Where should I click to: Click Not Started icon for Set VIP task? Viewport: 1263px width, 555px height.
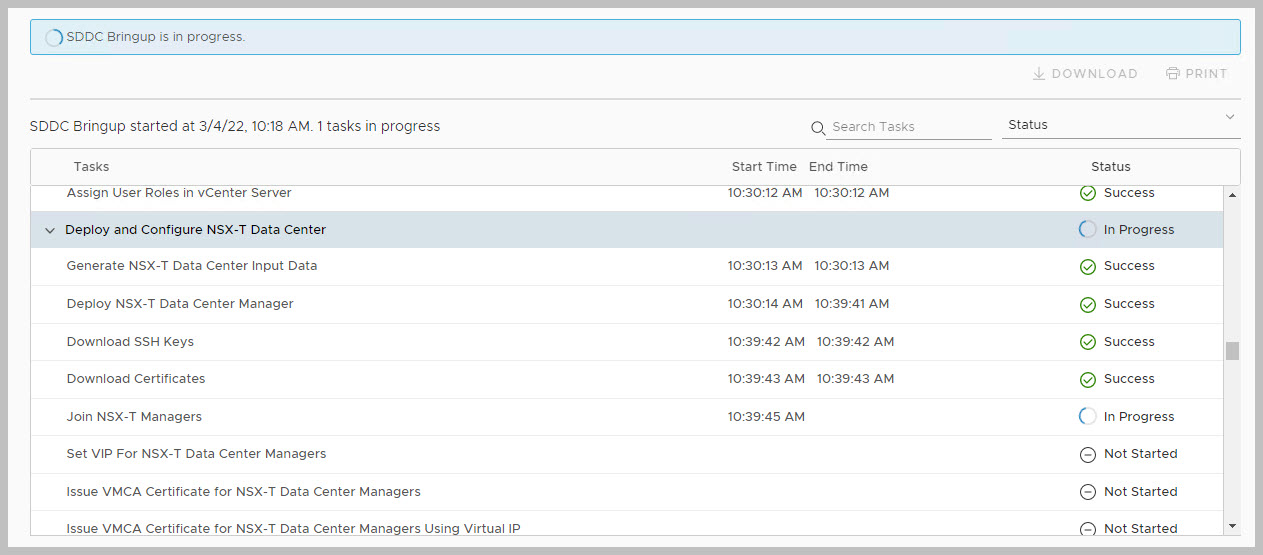coord(1088,455)
